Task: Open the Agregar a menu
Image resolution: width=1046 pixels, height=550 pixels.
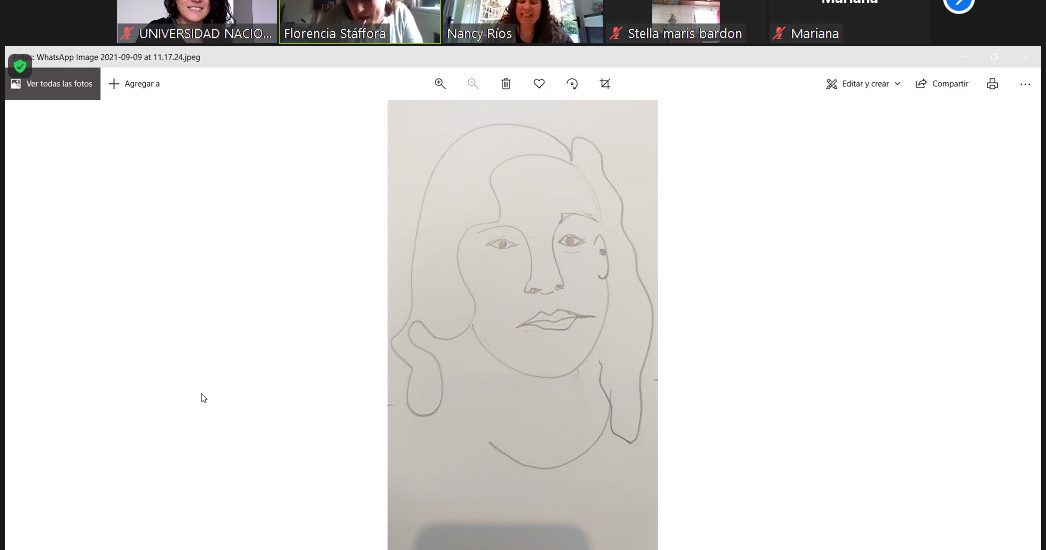Action: coord(134,84)
